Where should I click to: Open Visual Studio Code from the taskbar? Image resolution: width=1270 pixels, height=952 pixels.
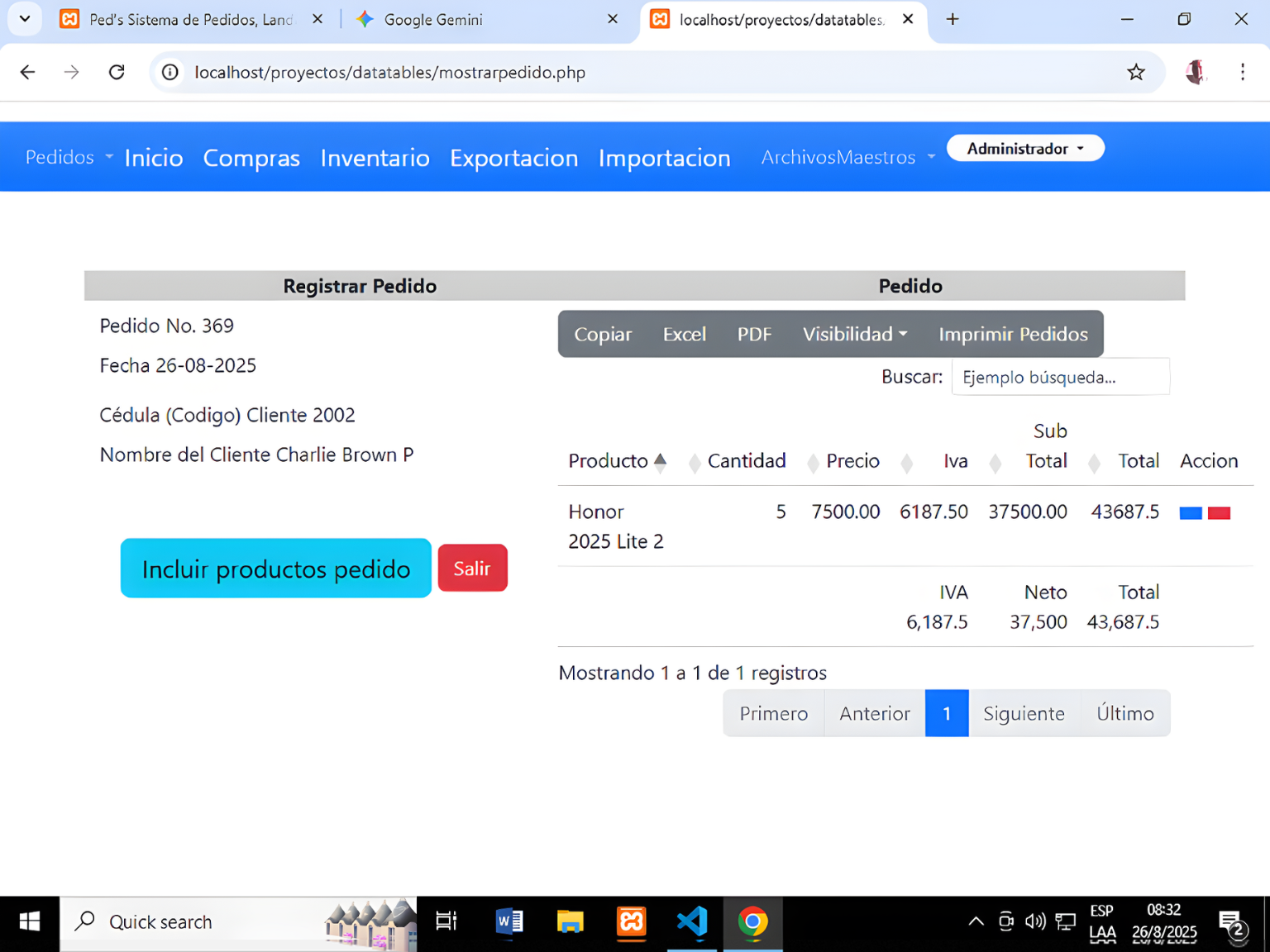(691, 921)
